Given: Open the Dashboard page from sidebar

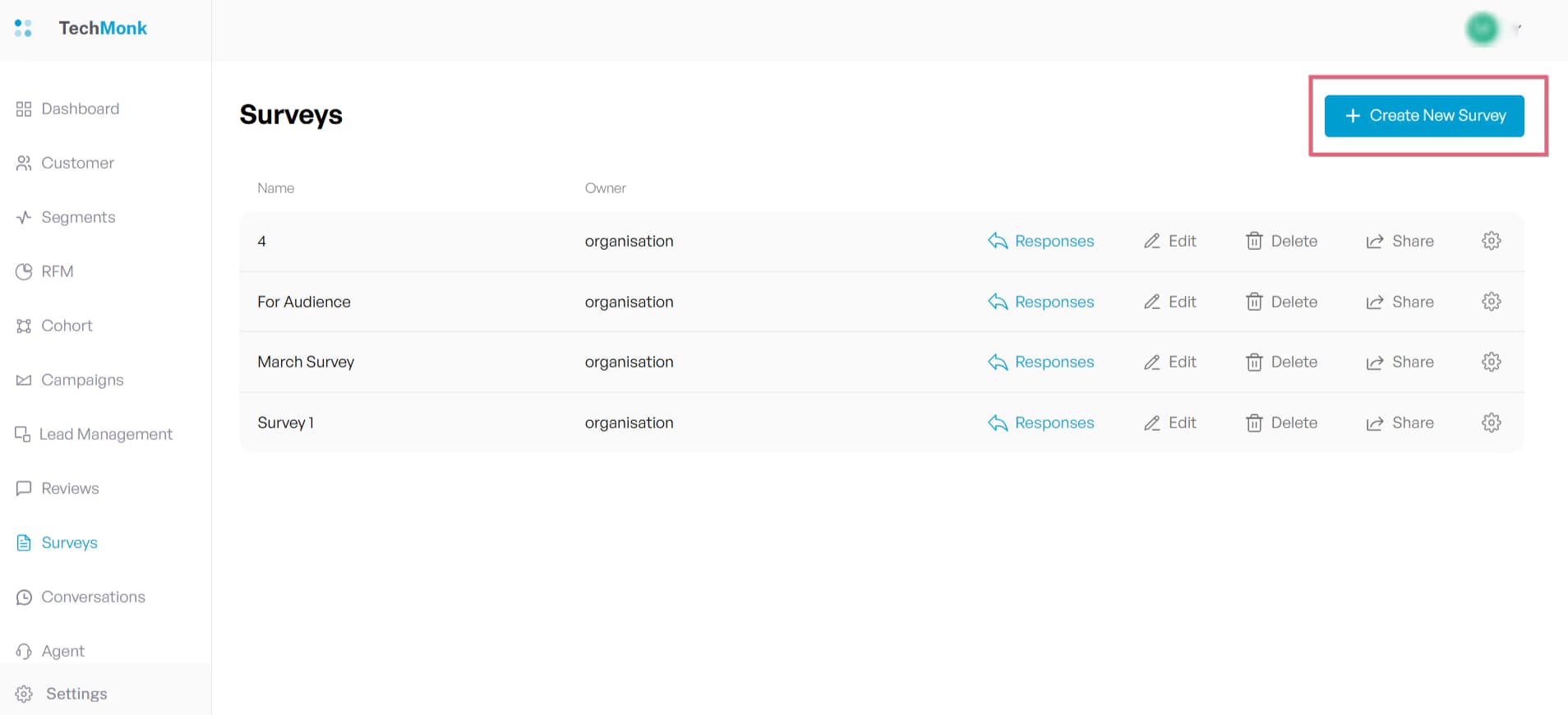Looking at the screenshot, I should [67, 108].
